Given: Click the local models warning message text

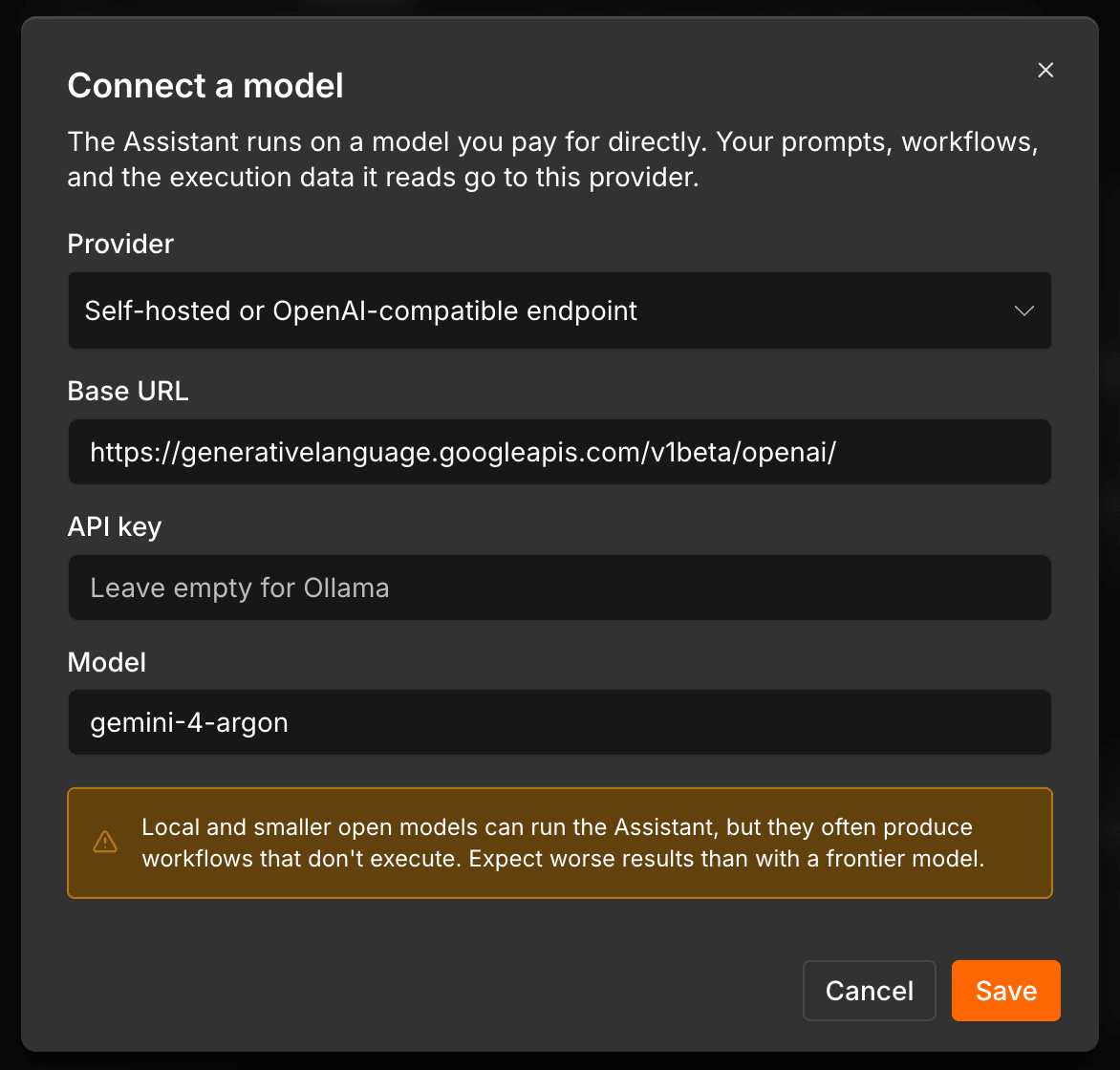Looking at the screenshot, I should tap(563, 842).
